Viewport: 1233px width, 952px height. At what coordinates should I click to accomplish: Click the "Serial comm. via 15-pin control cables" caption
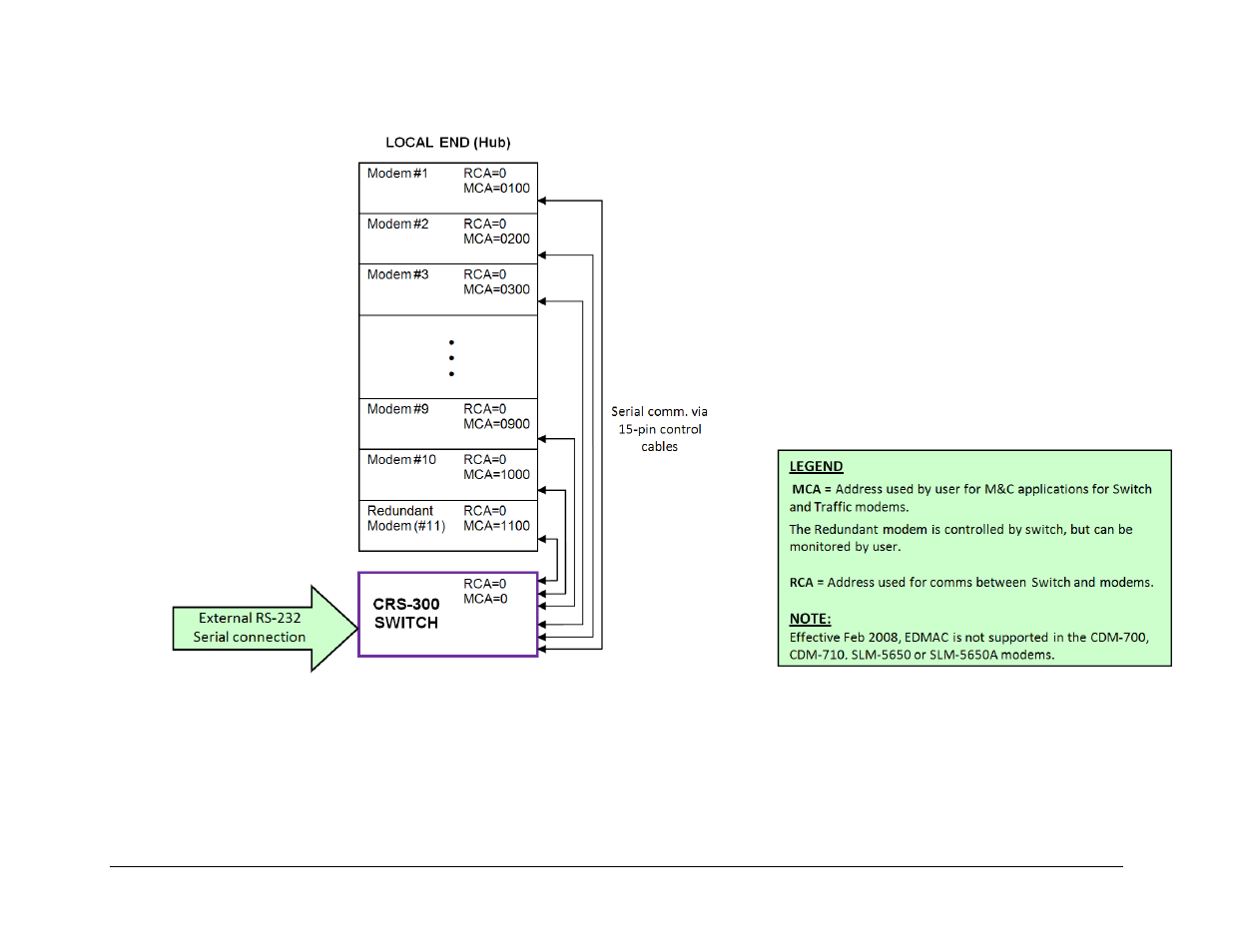tap(659, 429)
